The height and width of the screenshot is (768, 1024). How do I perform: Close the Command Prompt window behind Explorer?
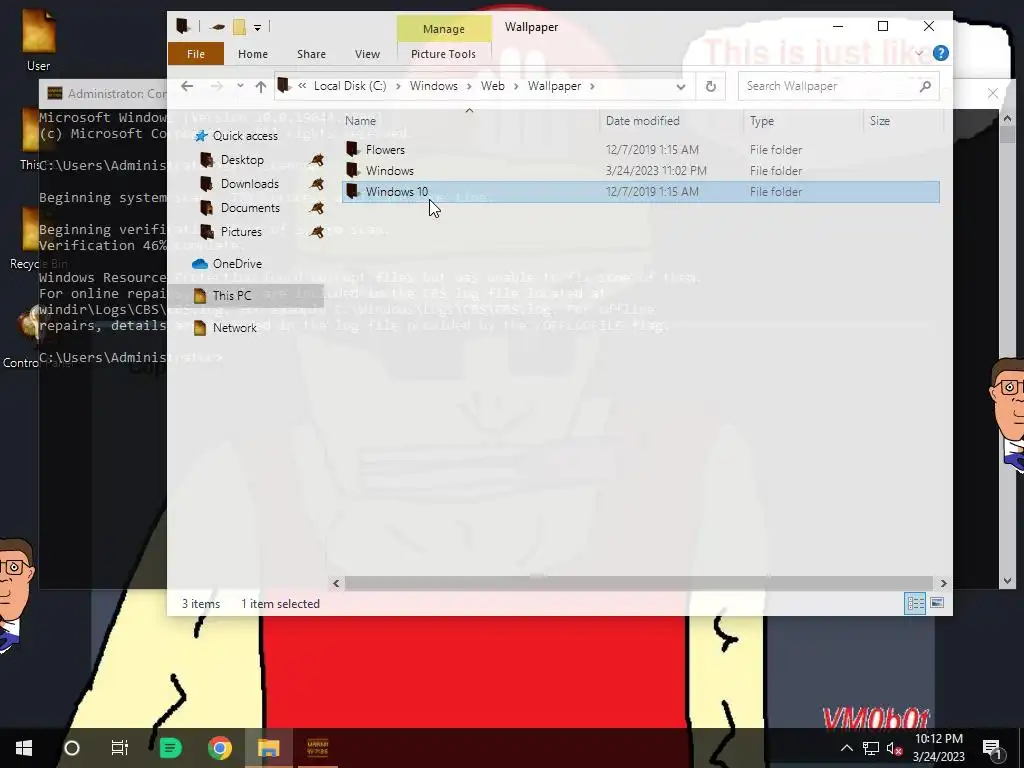click(x=993, y=93)
